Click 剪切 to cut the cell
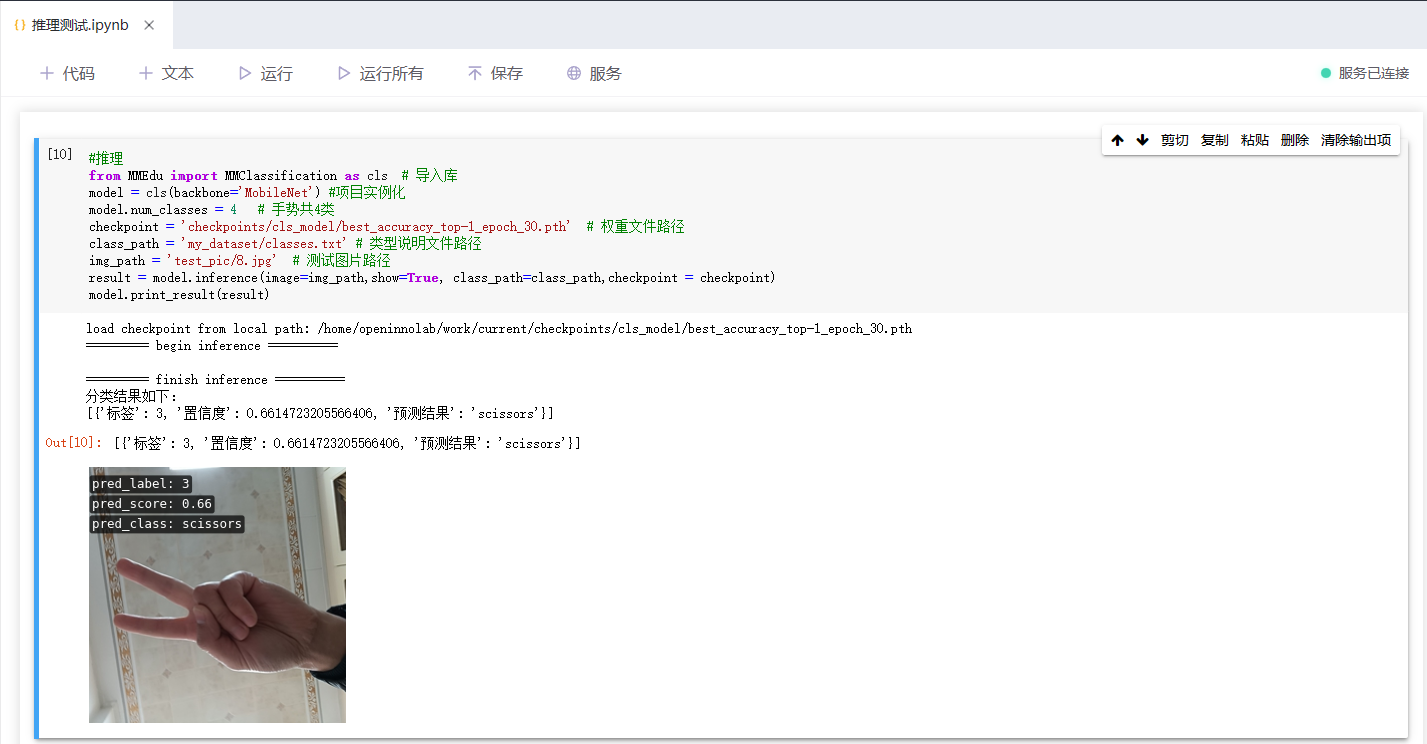This screenshot has width=1427, height=744. coord(1175,140)
